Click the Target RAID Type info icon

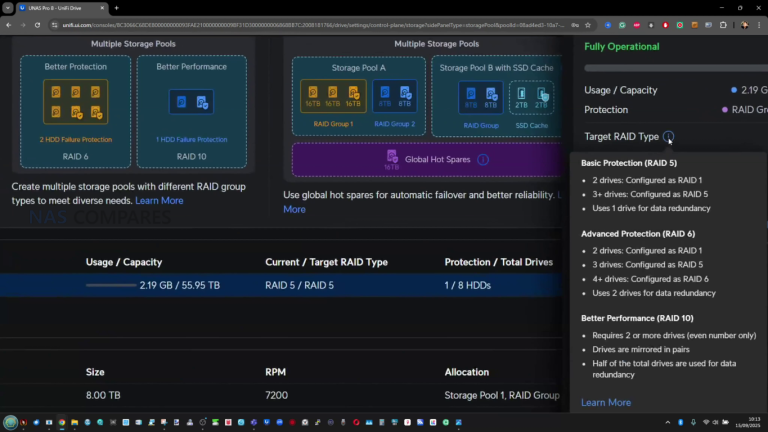tap(668, 137)
